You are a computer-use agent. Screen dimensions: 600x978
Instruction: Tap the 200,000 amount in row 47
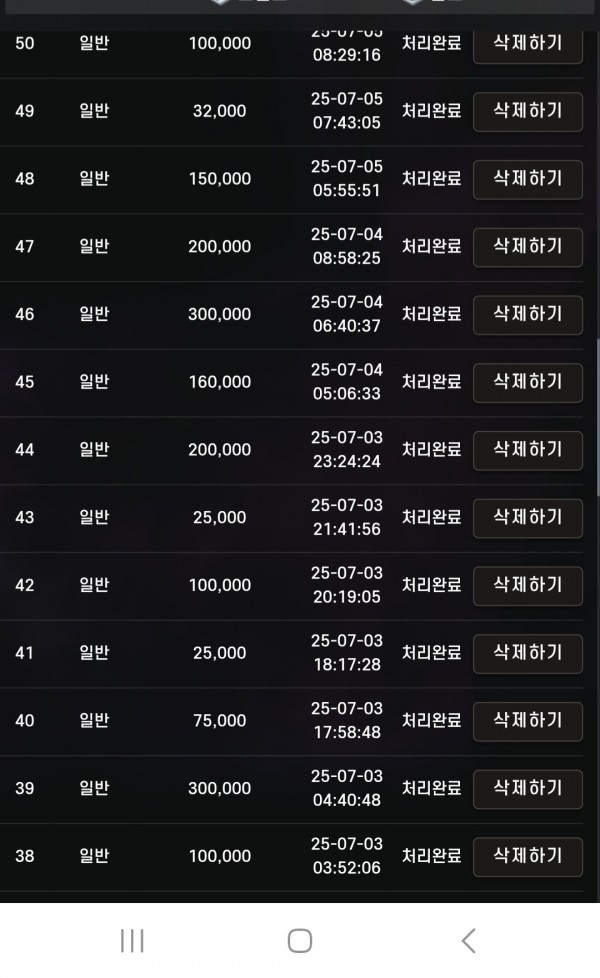[x=219, y=247]
